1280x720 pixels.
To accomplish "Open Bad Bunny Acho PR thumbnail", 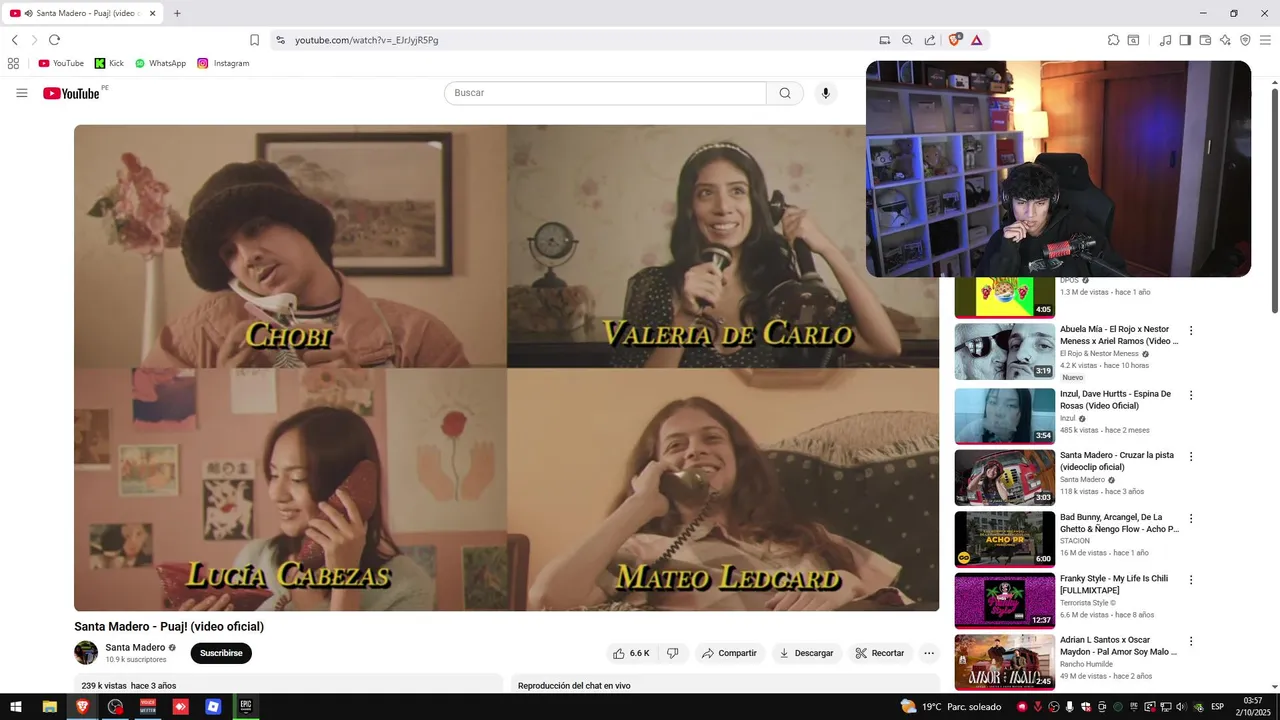I will [x=1004, y=538].
